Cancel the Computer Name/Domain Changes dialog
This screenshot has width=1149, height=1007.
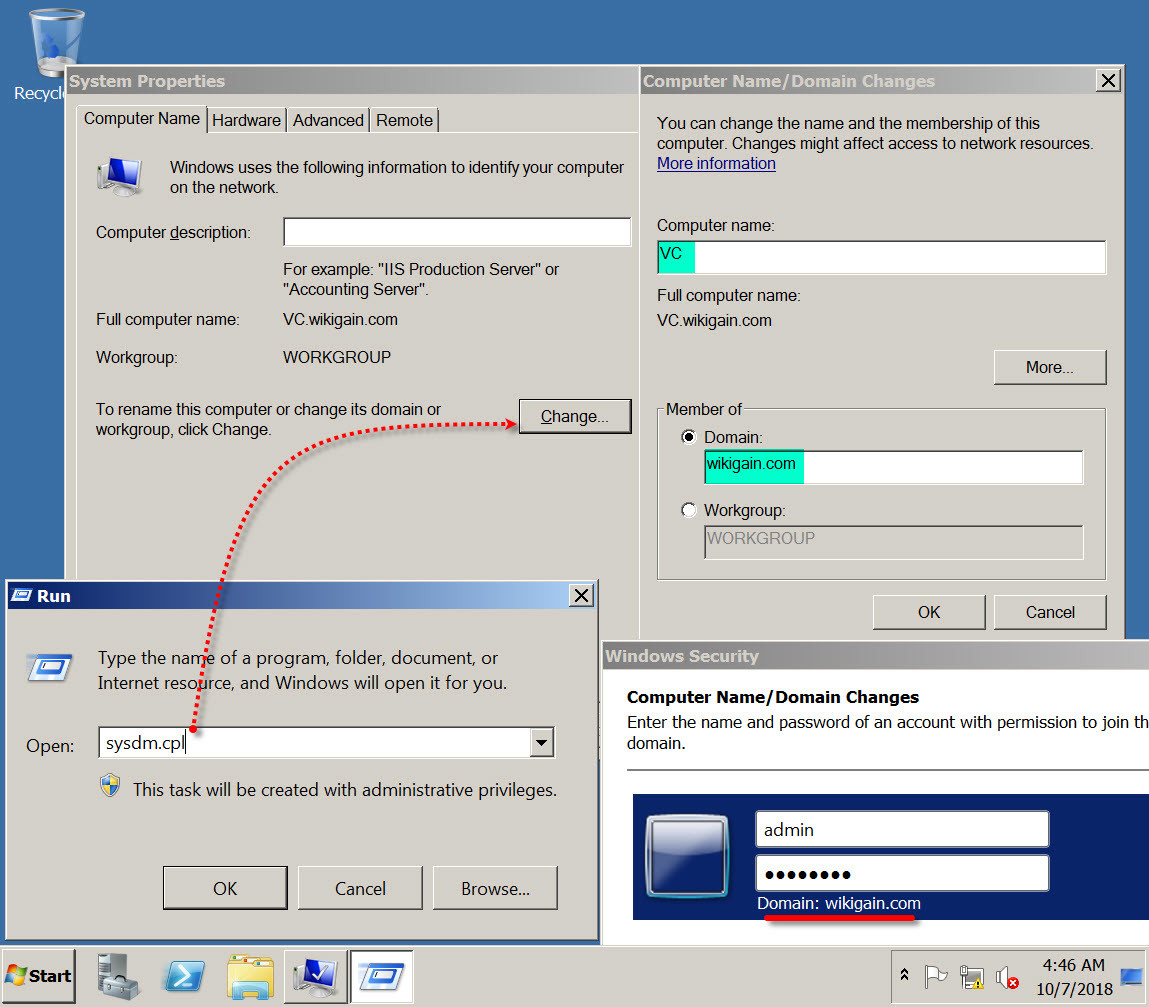1049,612
